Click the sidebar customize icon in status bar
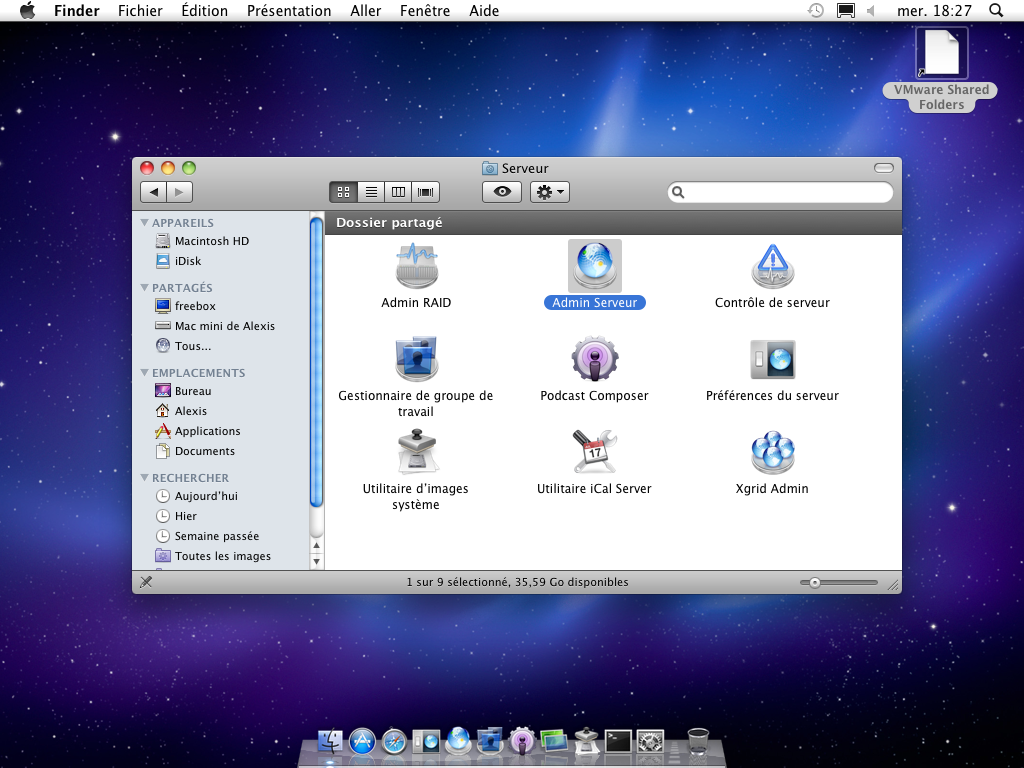 (x=146, y=582)
